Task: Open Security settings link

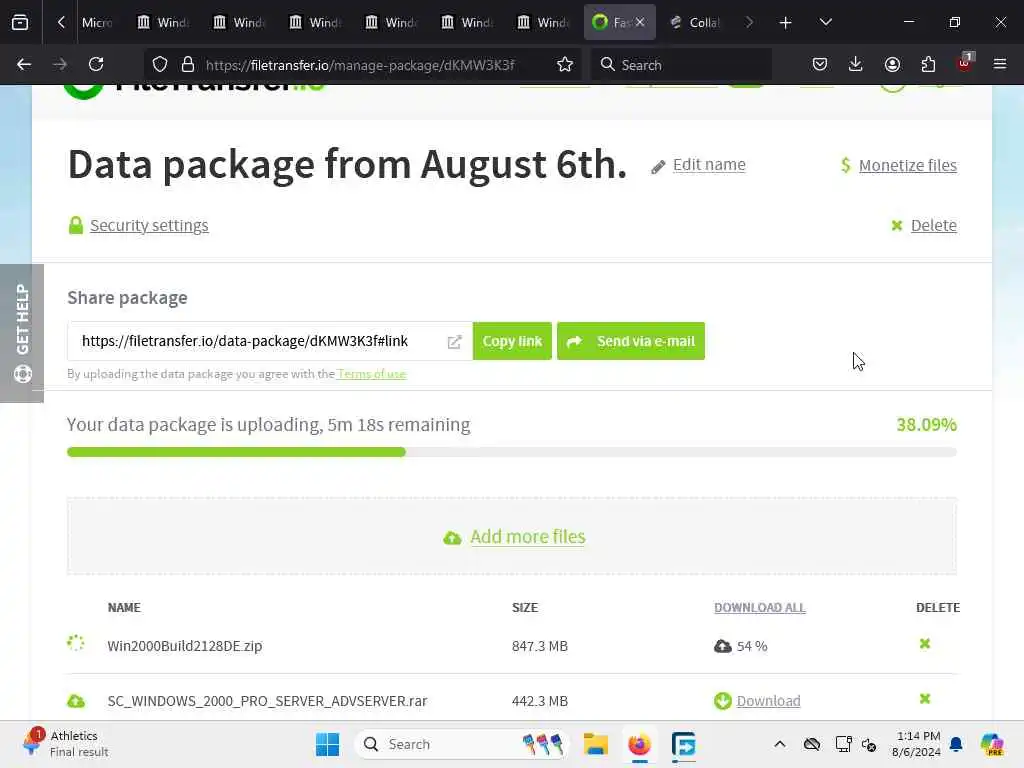Action: [x=149, y=225]
